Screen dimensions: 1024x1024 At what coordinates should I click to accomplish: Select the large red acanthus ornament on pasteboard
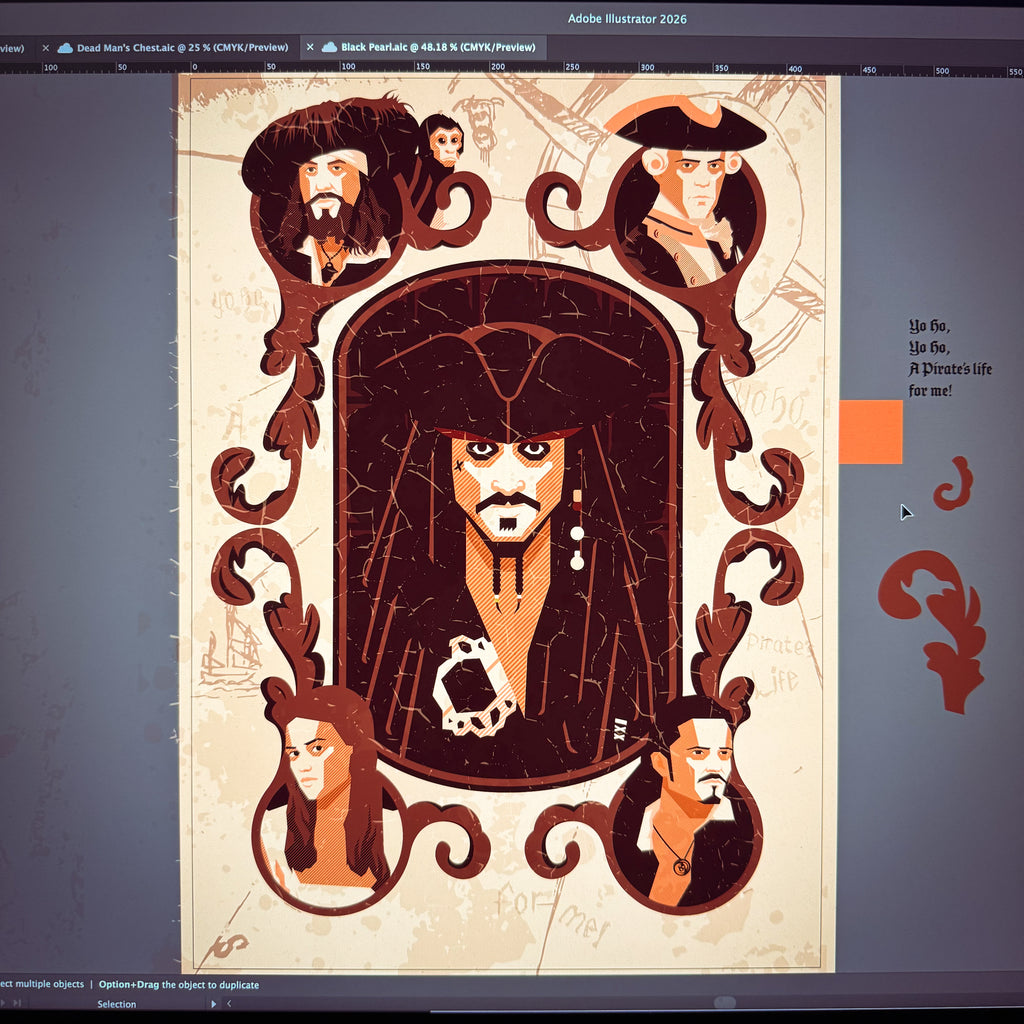pos(933,631)
